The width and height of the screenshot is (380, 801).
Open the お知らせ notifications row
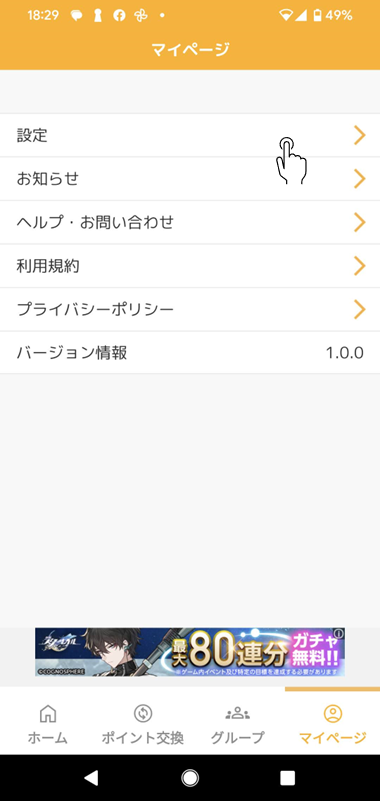pos(190,179)
